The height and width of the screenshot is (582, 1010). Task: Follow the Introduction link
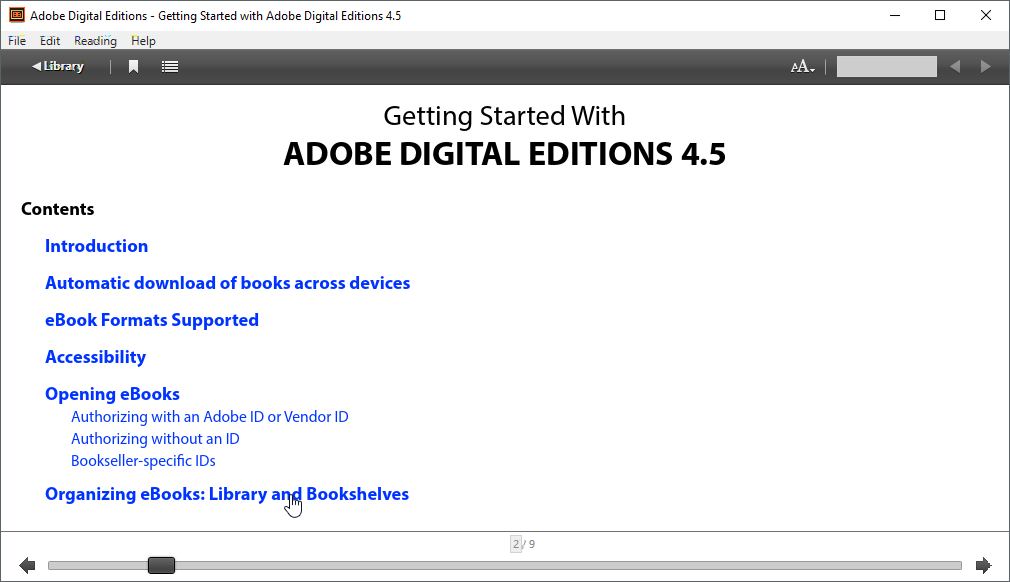tap(97, 246)
